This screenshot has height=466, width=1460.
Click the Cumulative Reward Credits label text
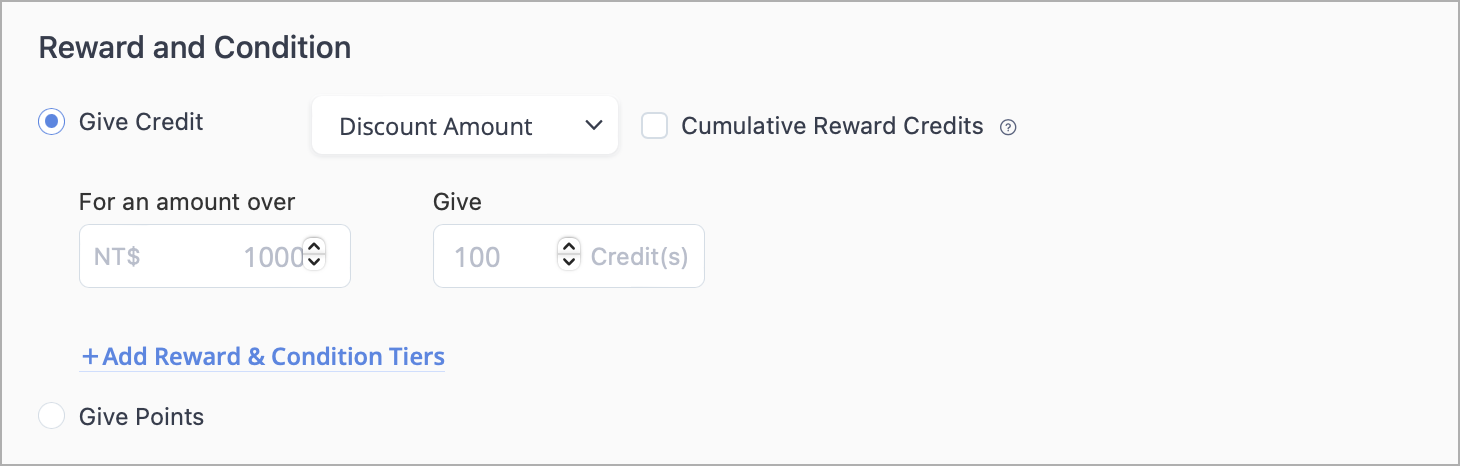pyautogui.click(x=832, y=126)
